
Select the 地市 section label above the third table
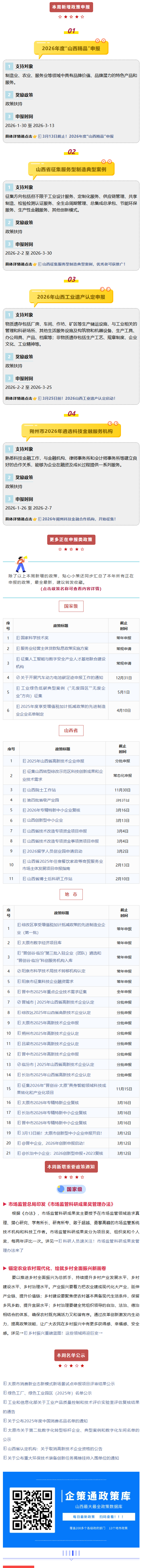click(71, 894)
